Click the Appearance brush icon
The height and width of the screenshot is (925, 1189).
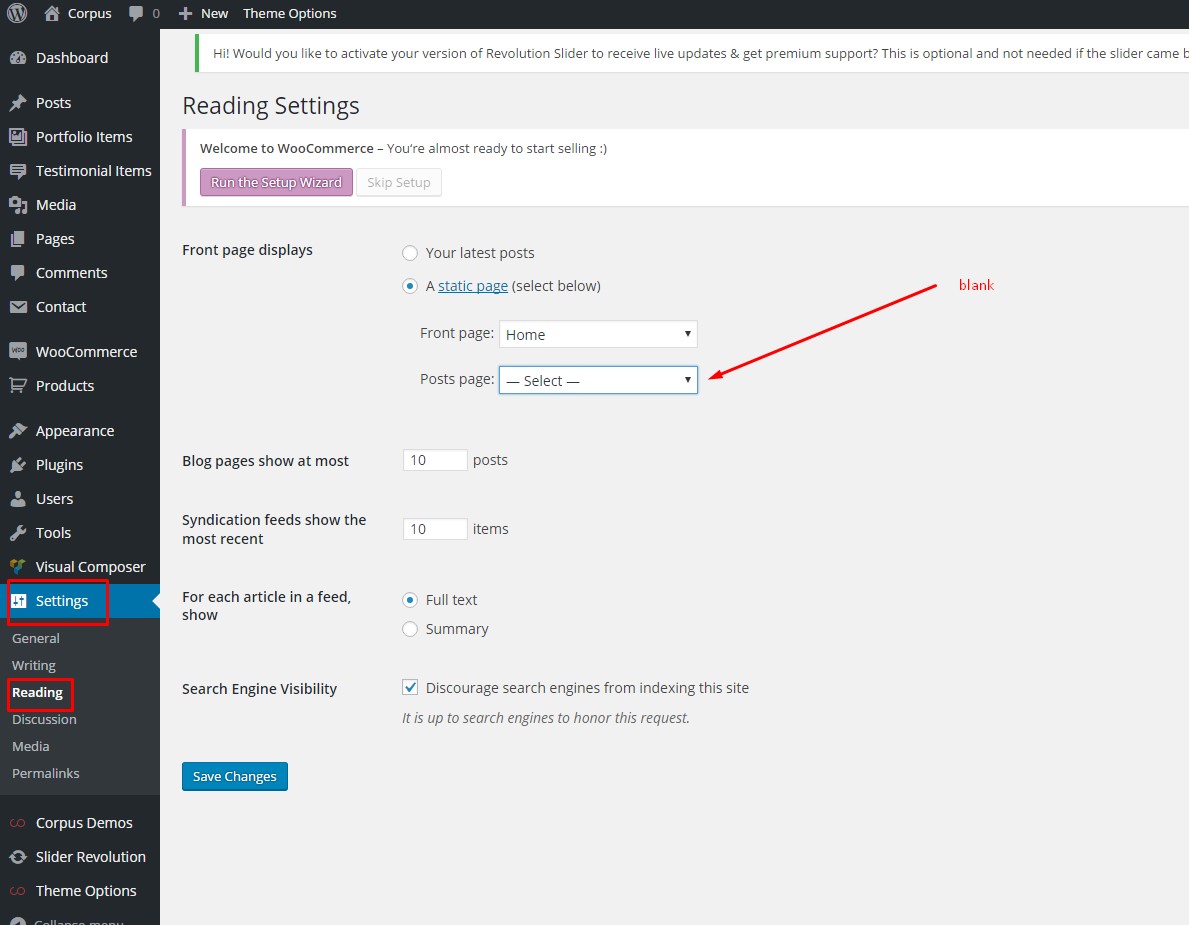point(18,431)
